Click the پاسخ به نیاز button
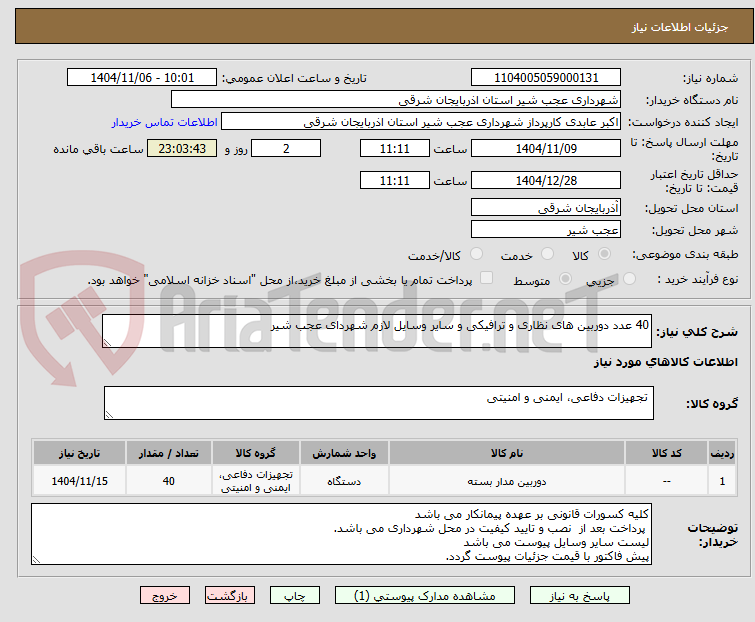 (x=580, y=596)
